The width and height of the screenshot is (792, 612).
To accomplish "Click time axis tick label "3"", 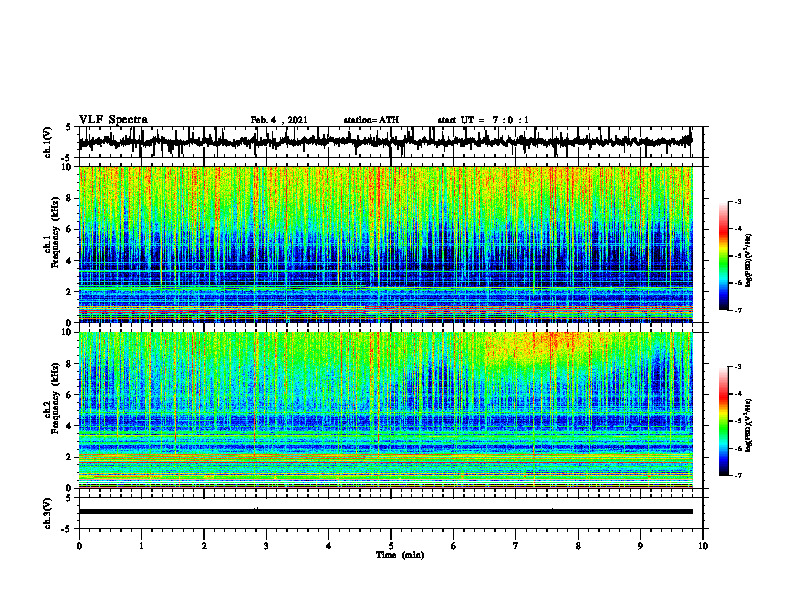I will pos(266,546).
